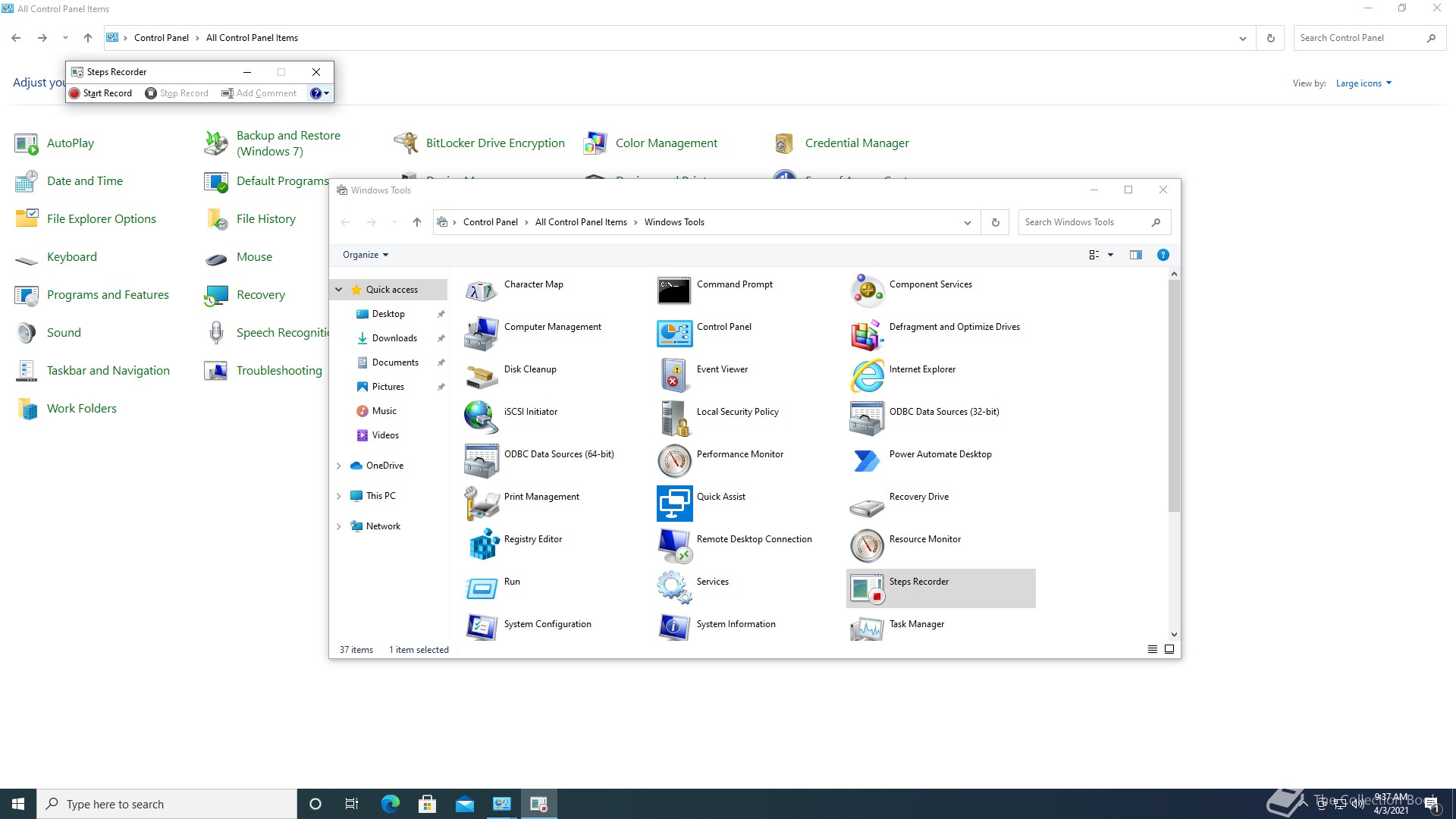Open the Print Management icon
Viewport: 1456px width, 819px height.
coord(481,503)
